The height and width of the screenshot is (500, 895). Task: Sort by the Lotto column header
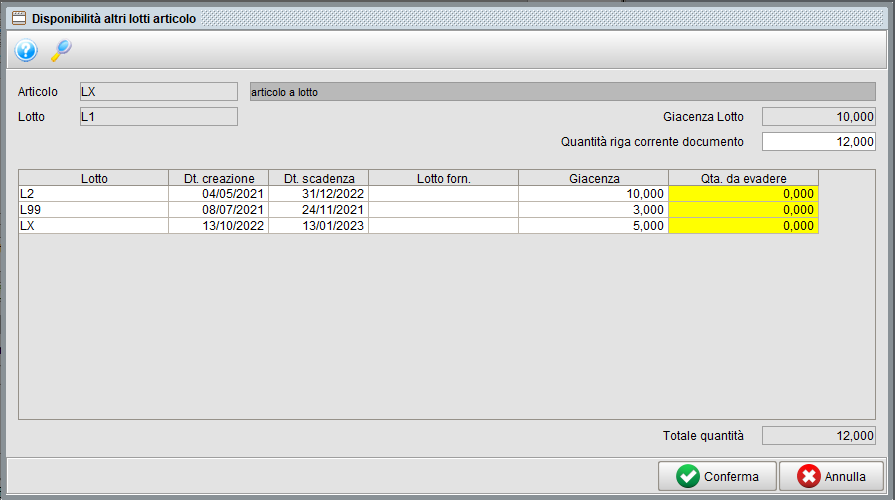[x=94, y=178]
